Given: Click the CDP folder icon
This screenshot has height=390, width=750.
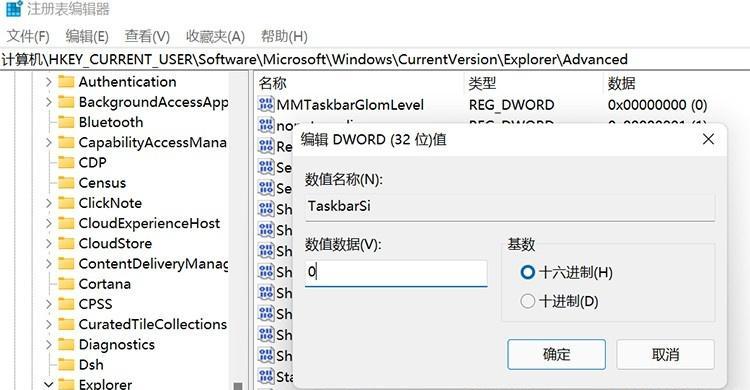Looking at the screenshot, I should [66, 162].
